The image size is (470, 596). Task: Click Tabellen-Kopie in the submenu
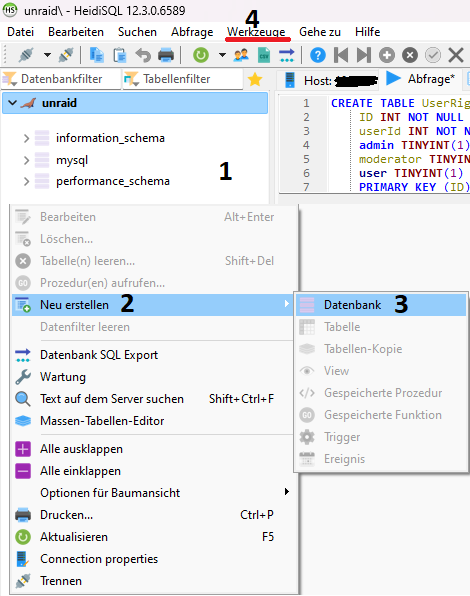pyautogui.click(x=381, y=349)
